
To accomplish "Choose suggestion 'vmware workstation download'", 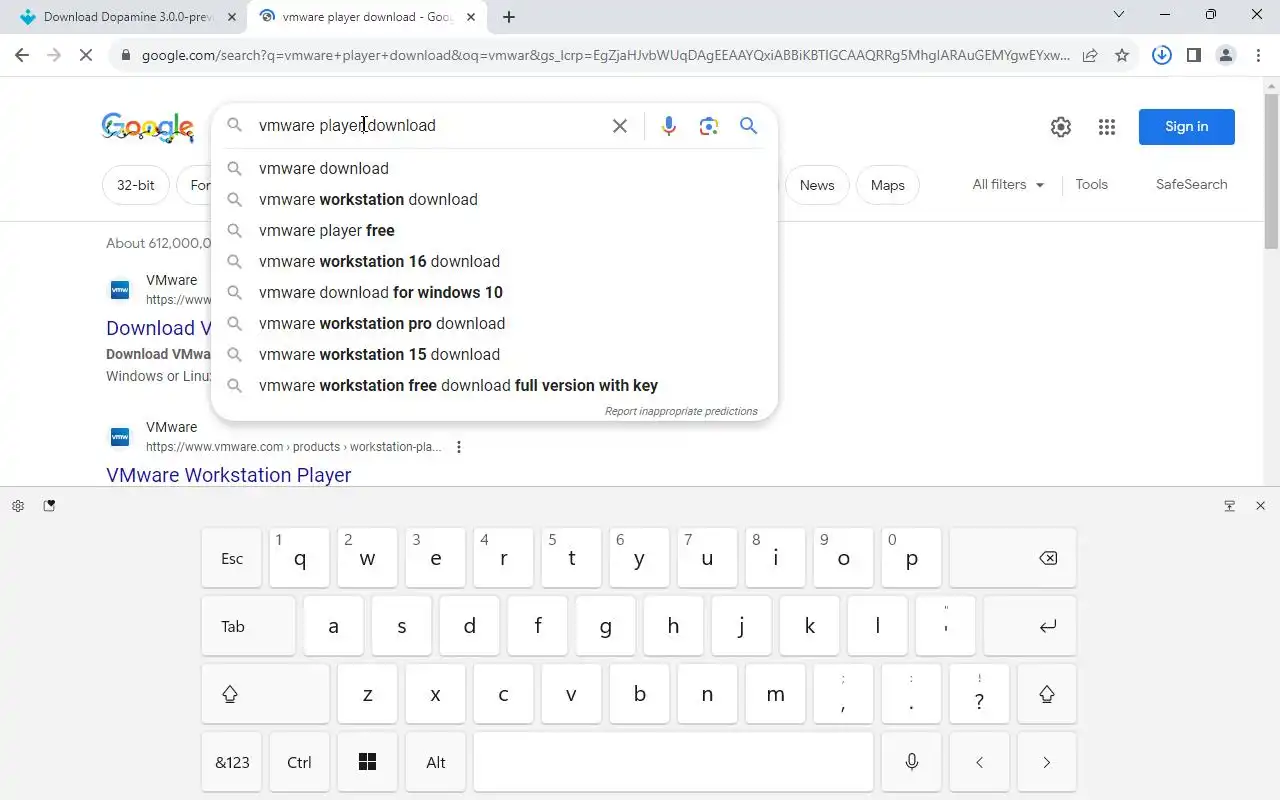I will pyautogui.click(x=494, y=199).
